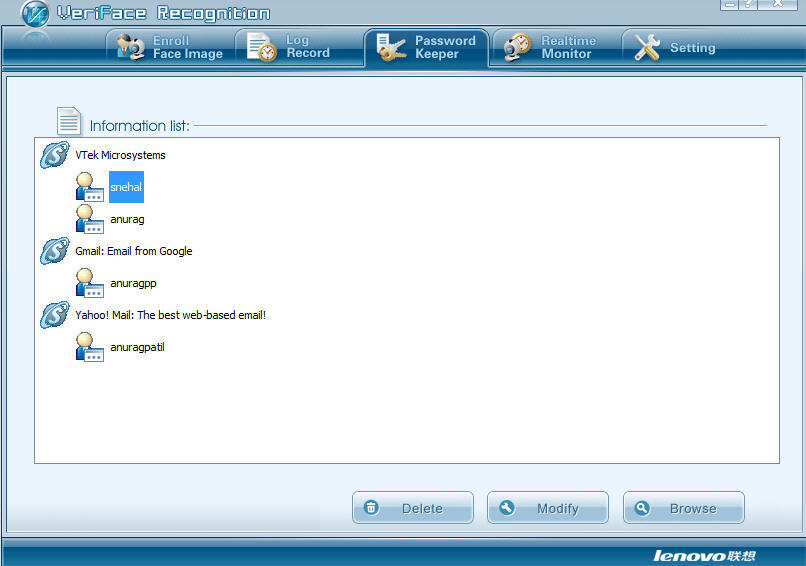Select the Password Keeper tab

tap(426, 47)
